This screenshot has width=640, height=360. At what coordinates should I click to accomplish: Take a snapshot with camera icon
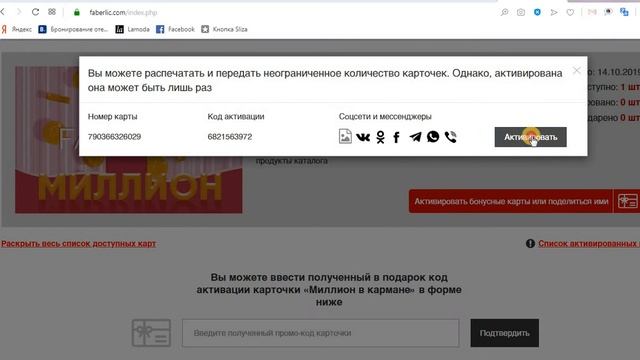[x=521, y=12]
